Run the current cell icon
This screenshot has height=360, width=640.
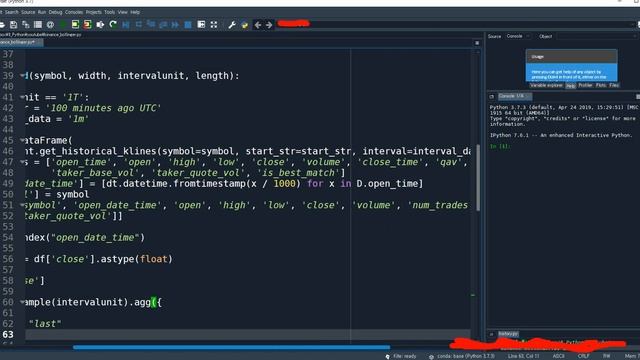coord(75,25)
